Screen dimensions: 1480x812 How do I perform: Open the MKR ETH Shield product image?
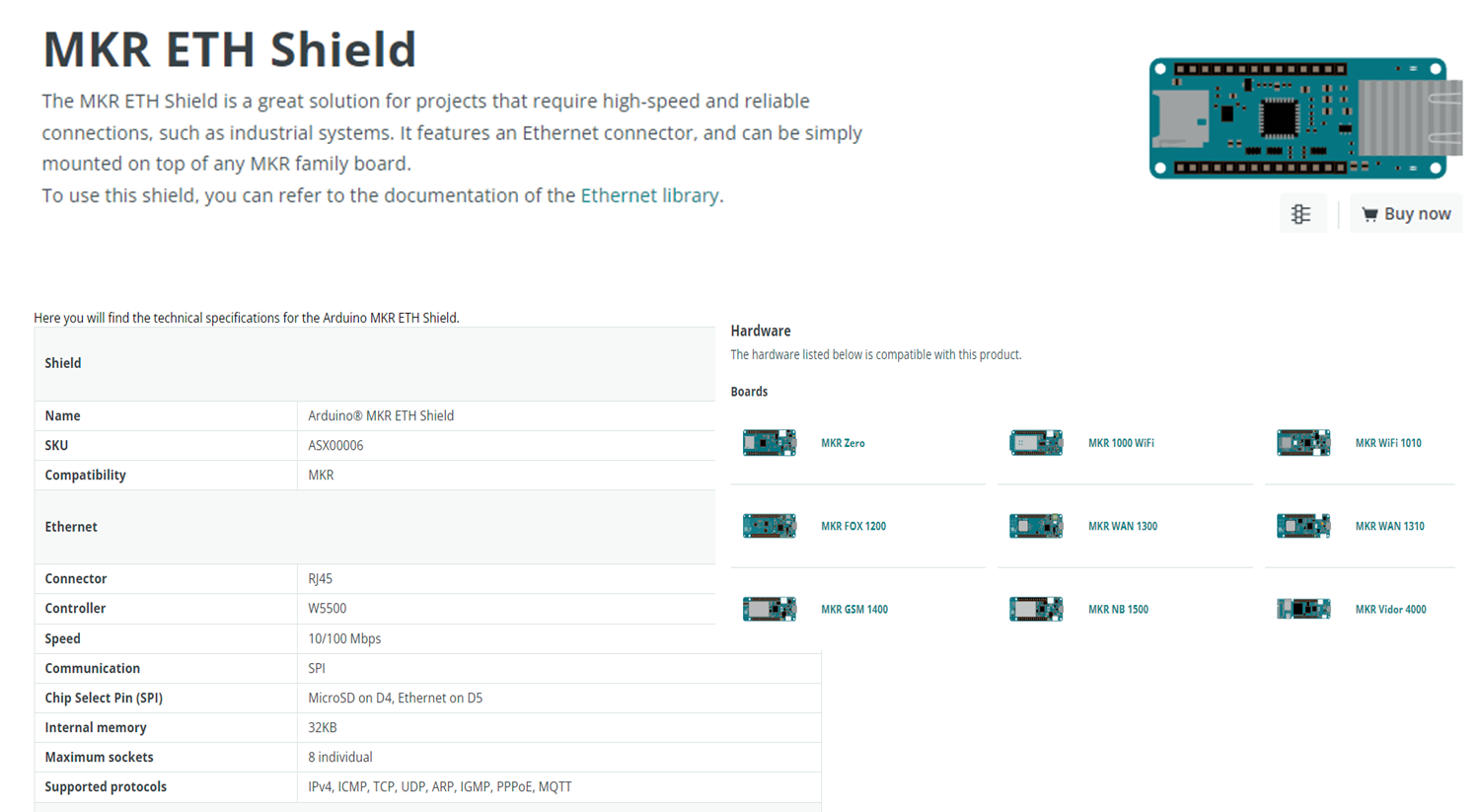1305,118
